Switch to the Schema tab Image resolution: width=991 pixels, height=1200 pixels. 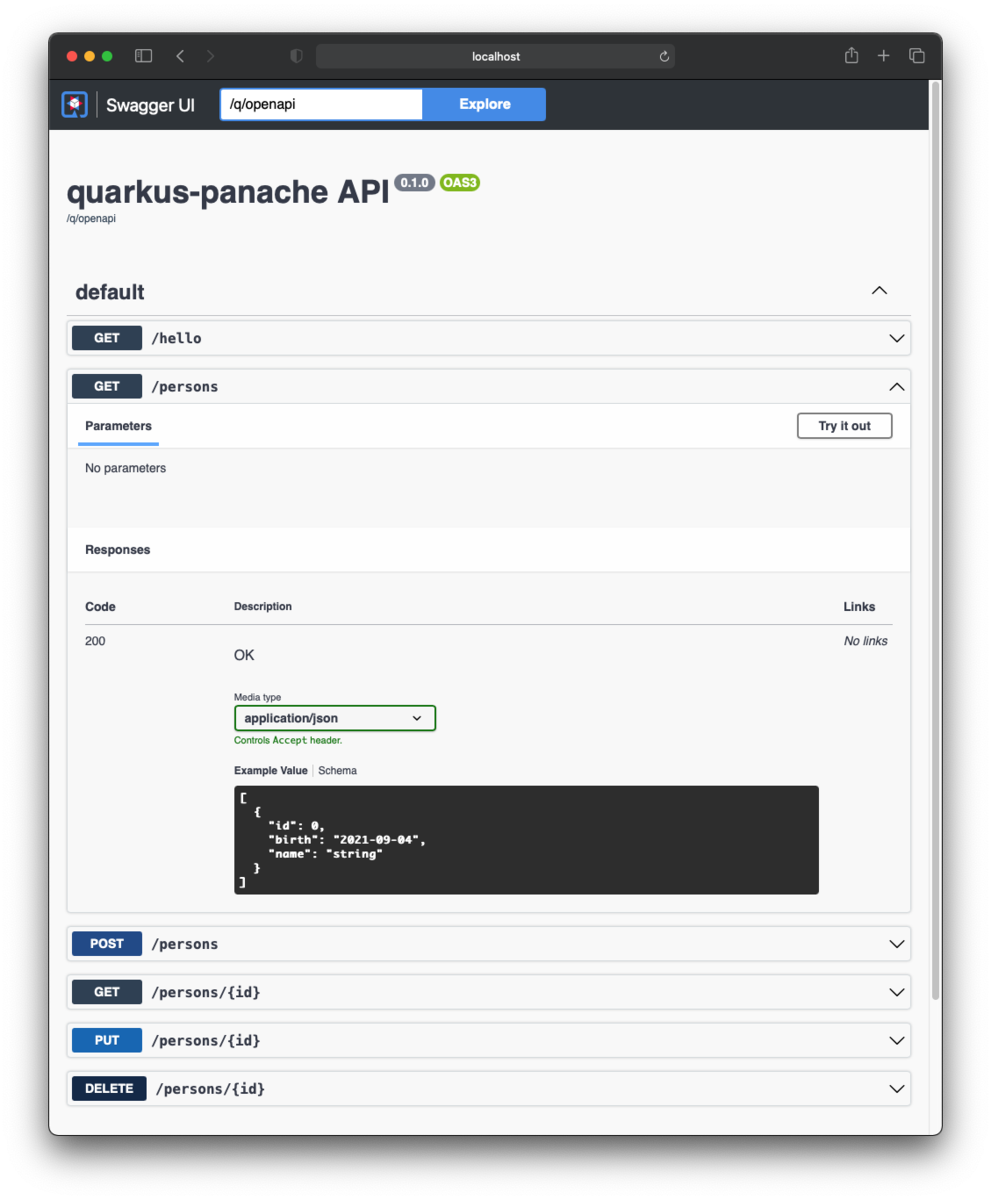[337, 771]
